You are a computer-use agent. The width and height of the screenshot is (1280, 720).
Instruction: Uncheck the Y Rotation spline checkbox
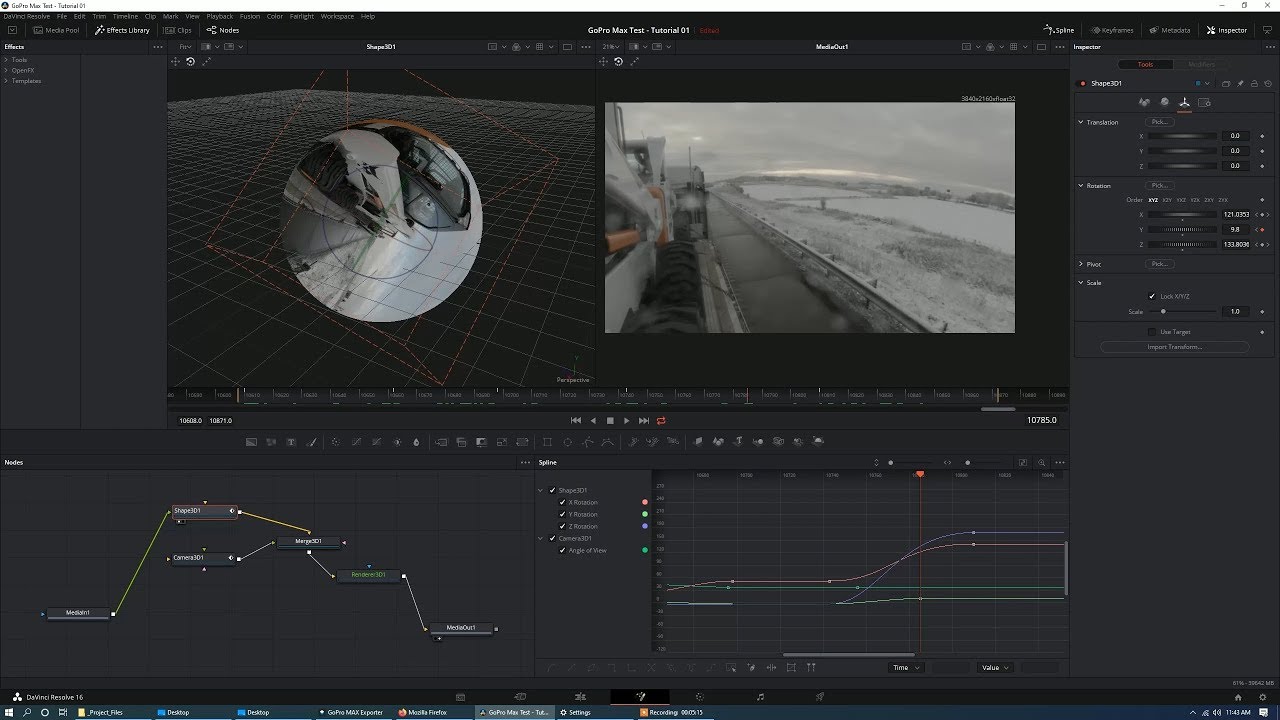point(563,514)
